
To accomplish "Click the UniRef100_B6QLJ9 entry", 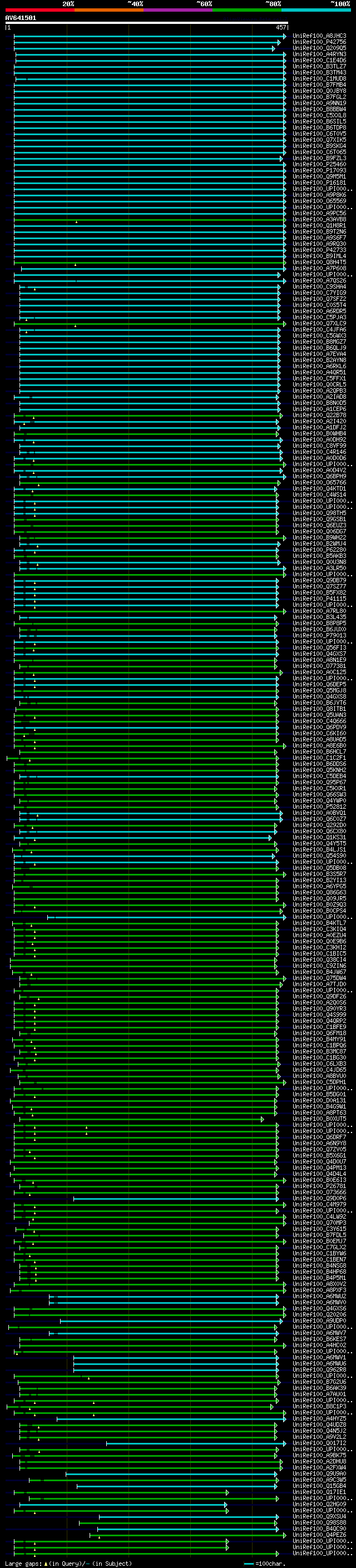I will [x=319, y=348].
